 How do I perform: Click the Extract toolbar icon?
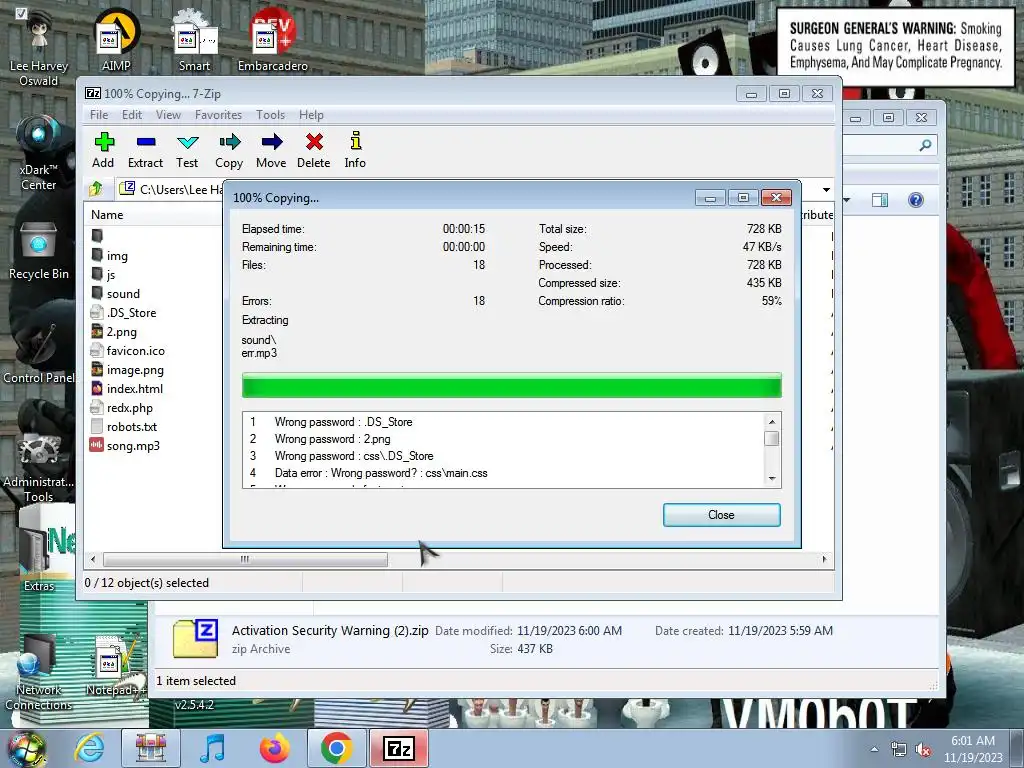point(145,150)
